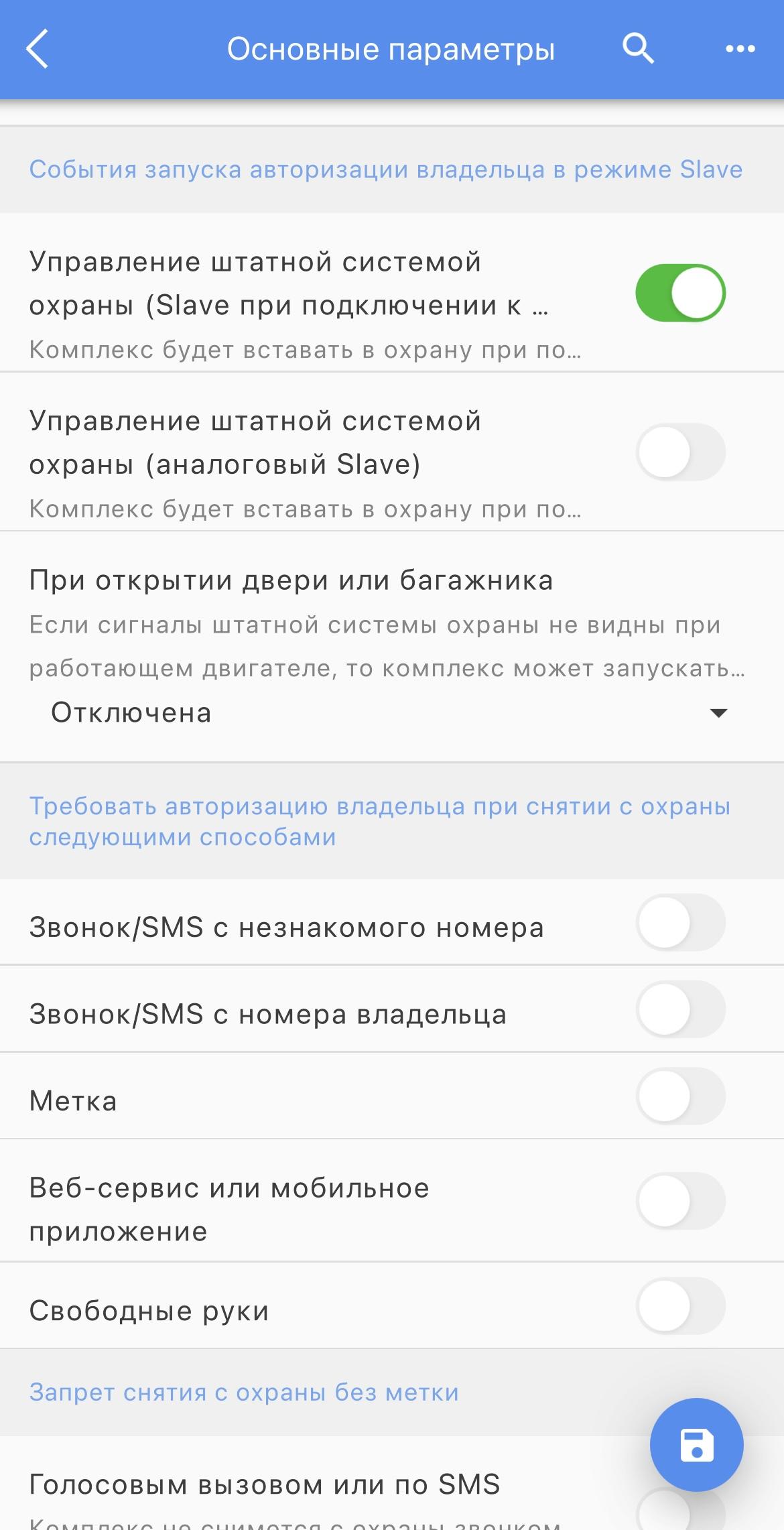
Task: Open the three-dots overflow menu
Action: (740, 49)
